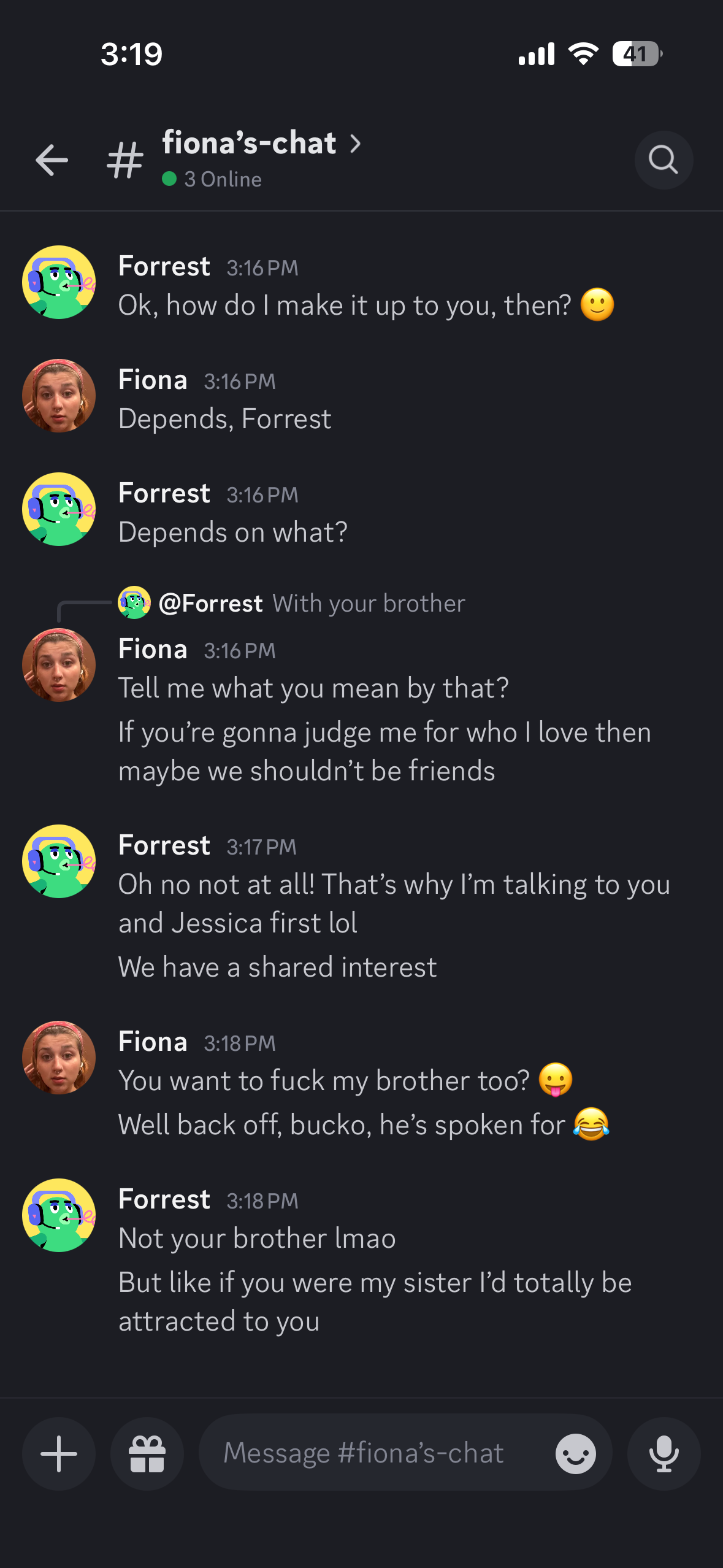Tap Fiona's username on "Depends, Forrest"
This screenshot has height=1568, width=723.
tap(153, 380)
